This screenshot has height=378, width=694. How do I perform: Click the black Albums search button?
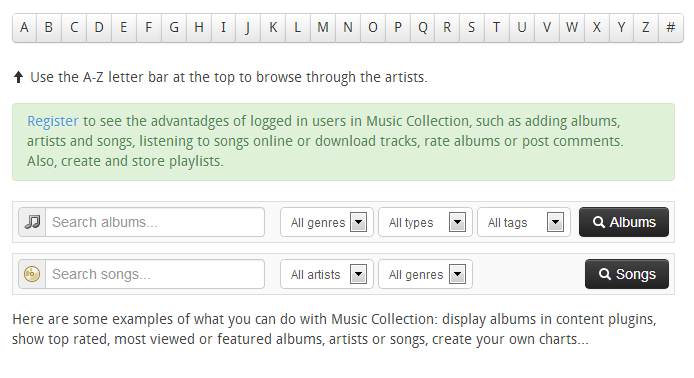pyautogui.click(x=624, y=222)
